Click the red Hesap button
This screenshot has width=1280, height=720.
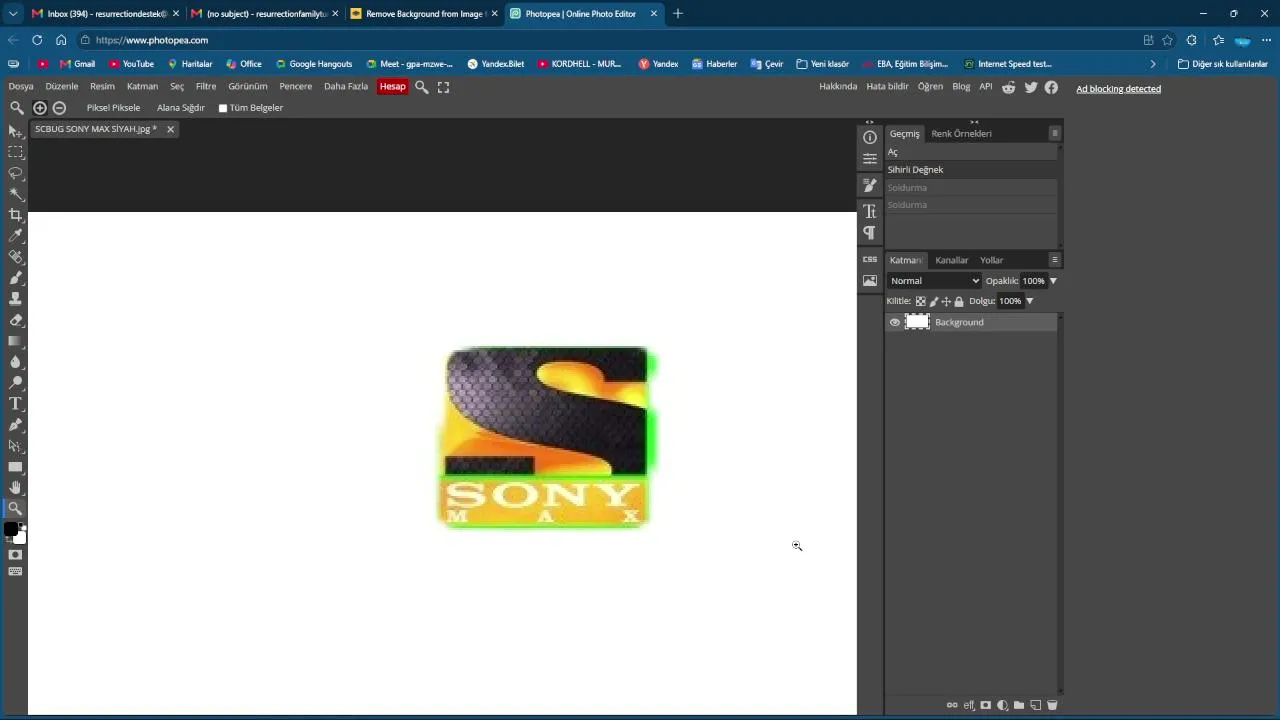coord(393,87)
